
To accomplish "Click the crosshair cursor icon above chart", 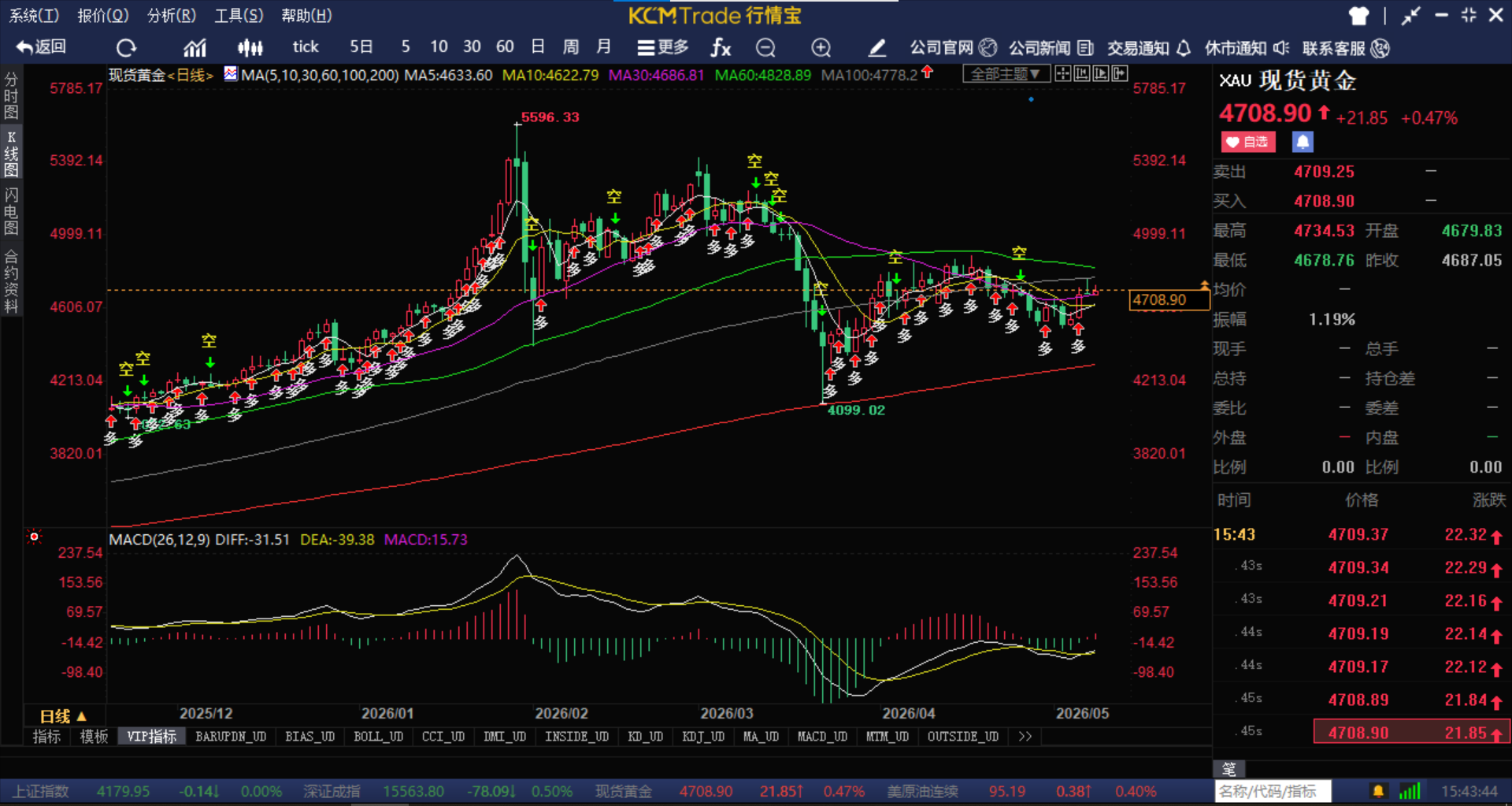I will click(1063, 73).
